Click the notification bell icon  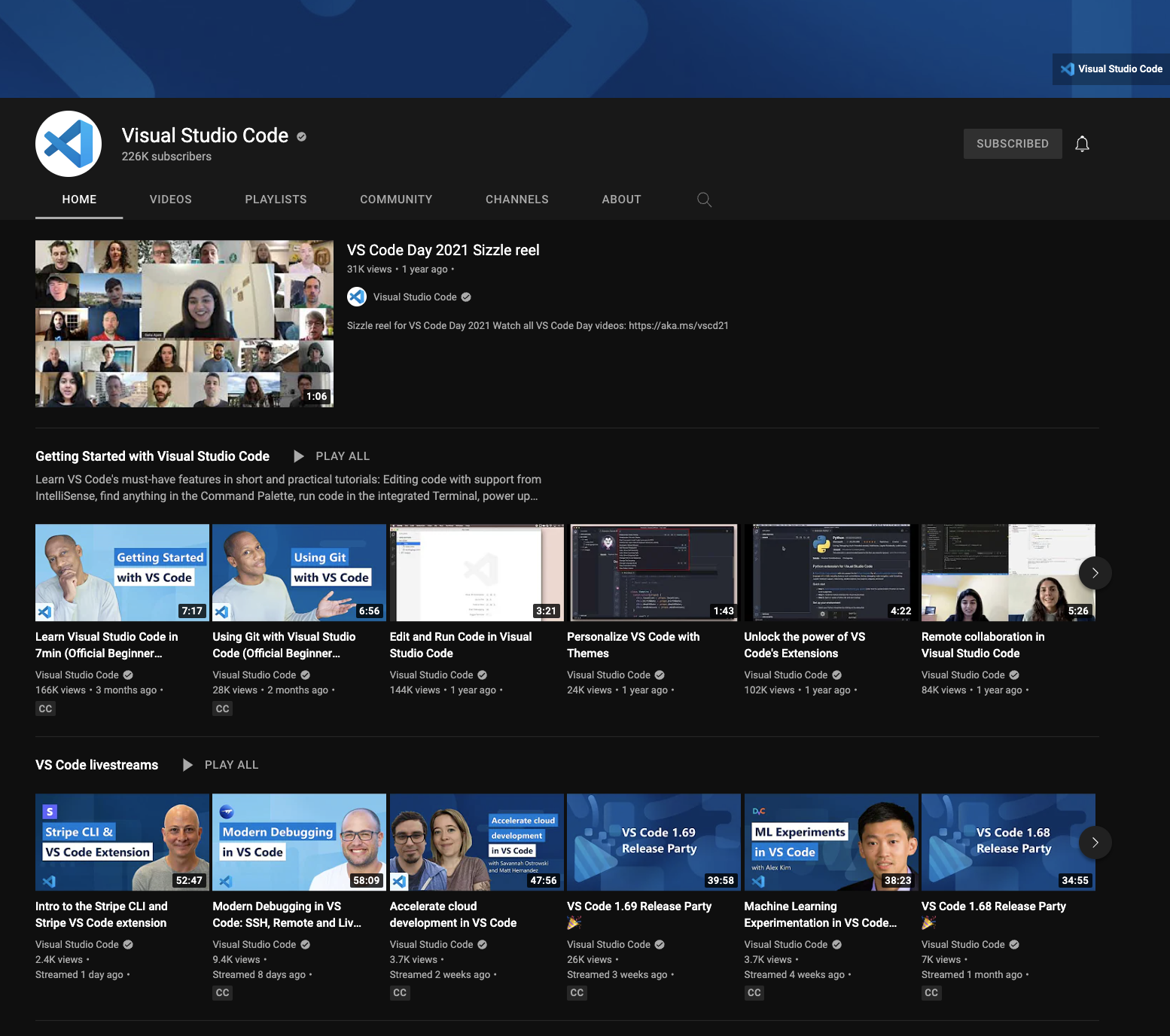pos(1082,144)
